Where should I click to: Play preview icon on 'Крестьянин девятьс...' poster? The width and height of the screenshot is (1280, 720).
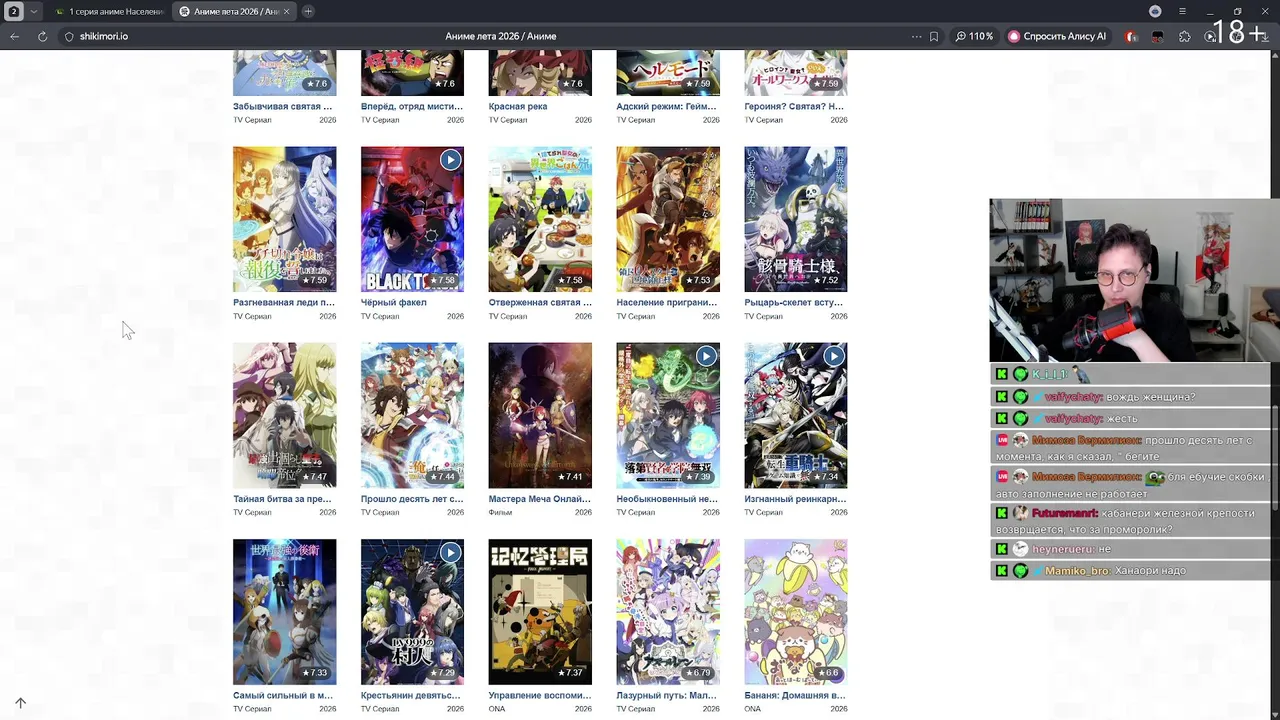(451, 552)
